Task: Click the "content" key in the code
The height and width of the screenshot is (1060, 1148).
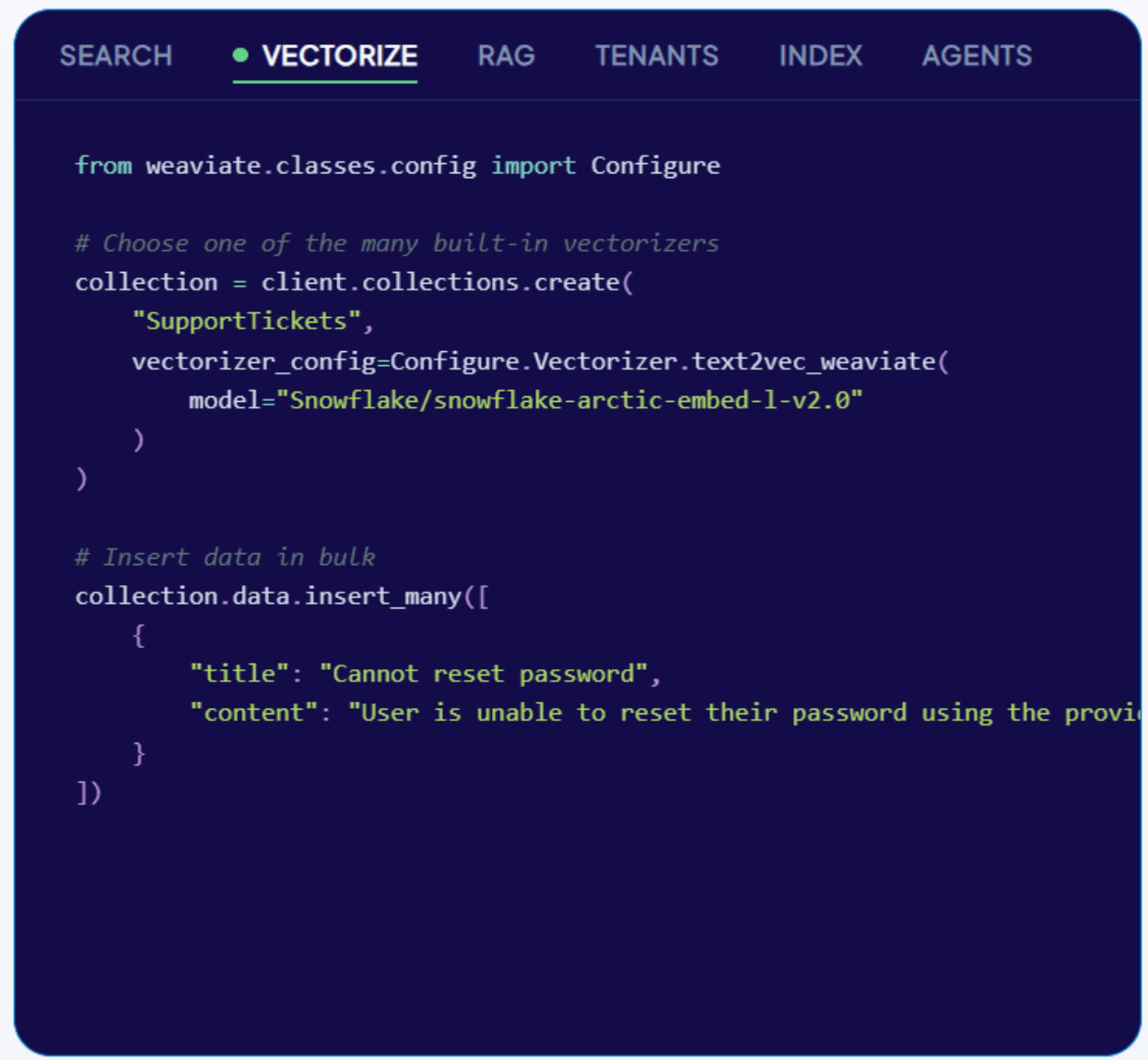Action: click(x=254, y=713)
